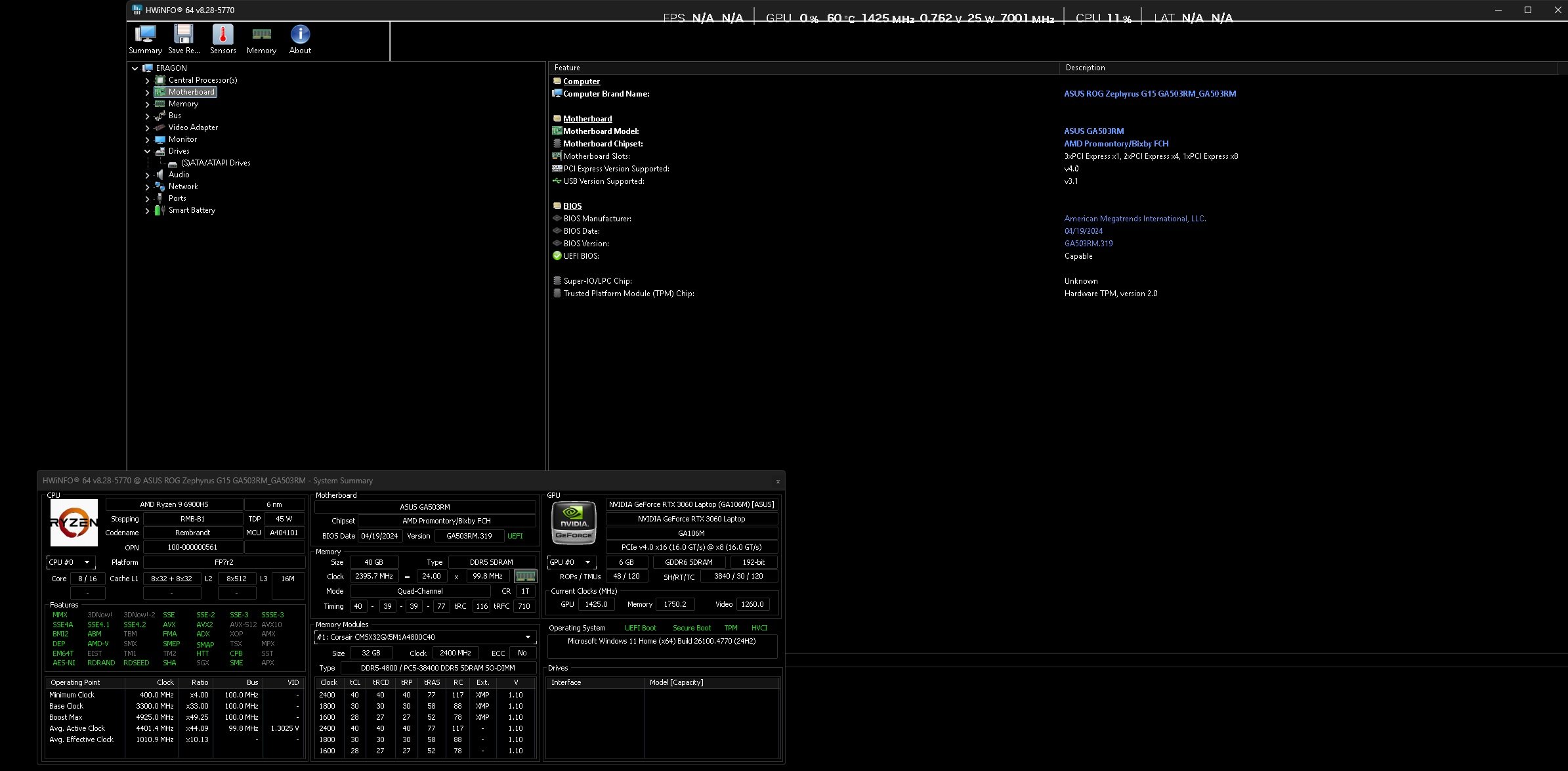Click American Megatrends International, LLC. value
Screen dimensions: 1568x771
[x=1135, y=219]
